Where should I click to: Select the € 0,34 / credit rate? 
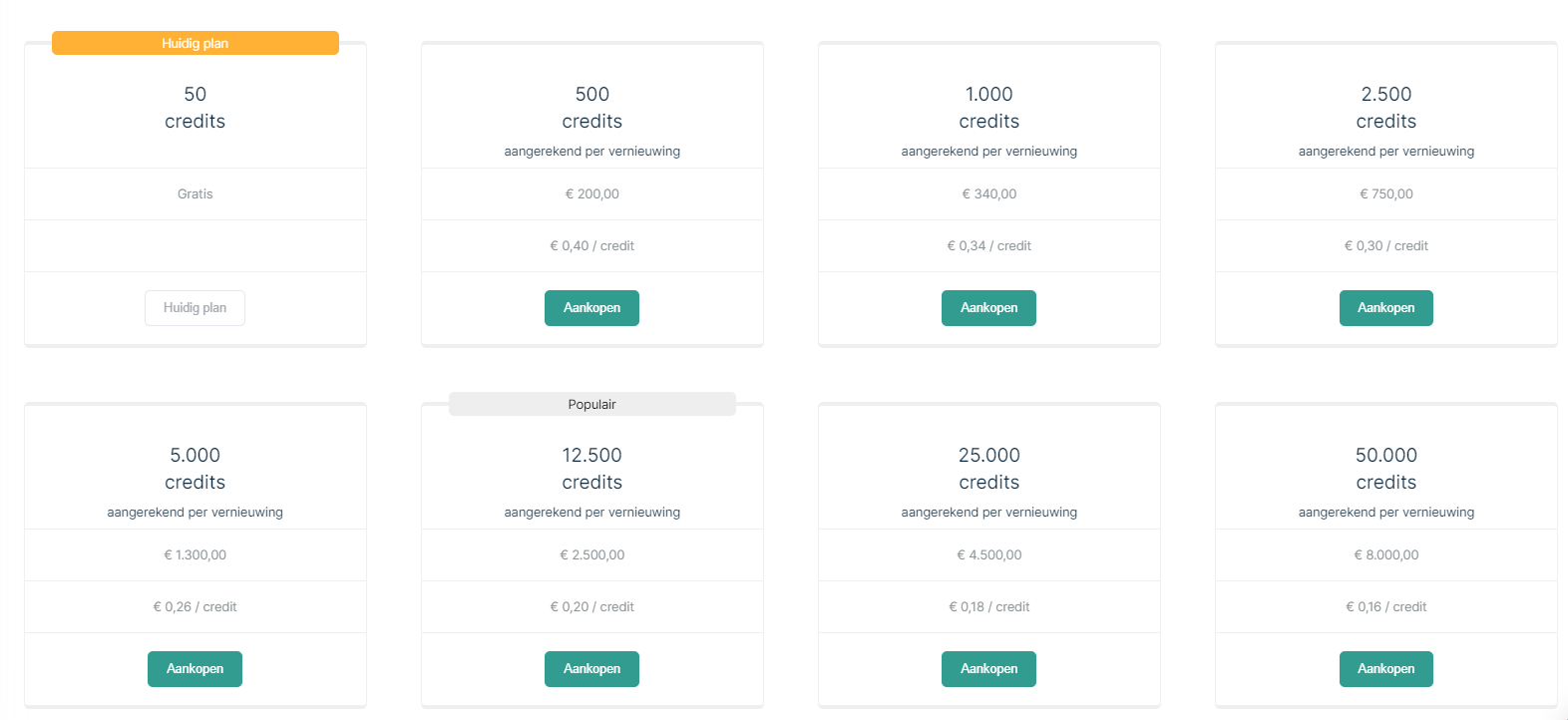(988, 246)
